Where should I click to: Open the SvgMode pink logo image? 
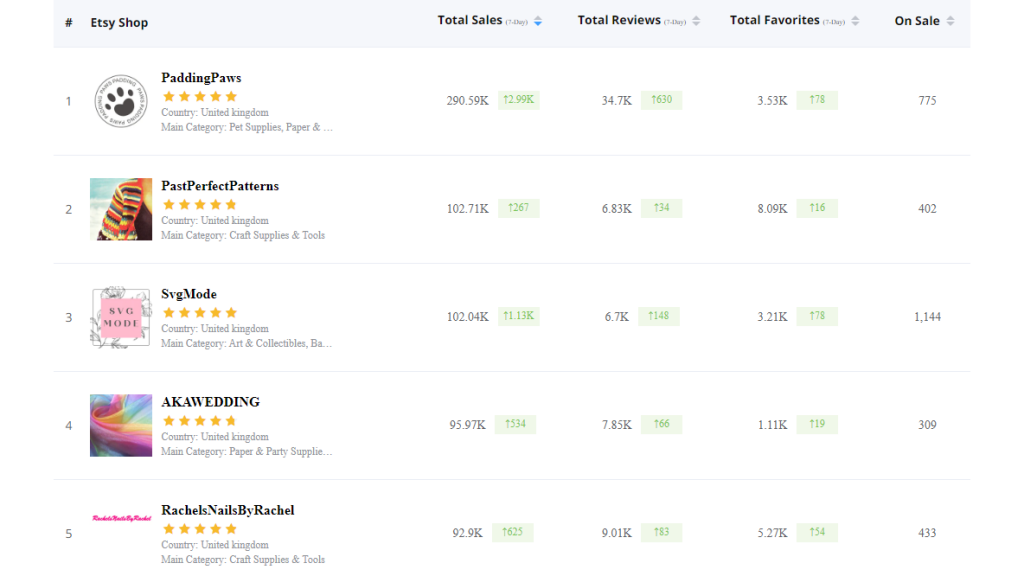click(121, 317)
